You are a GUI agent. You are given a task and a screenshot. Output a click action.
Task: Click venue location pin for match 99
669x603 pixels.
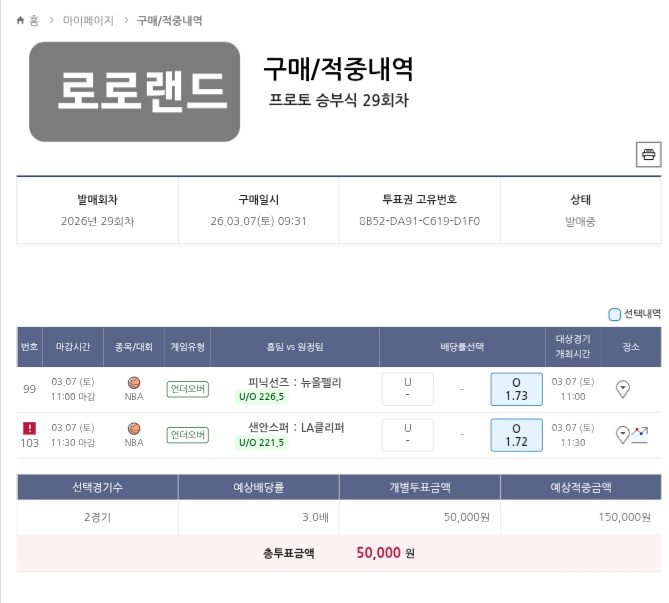click(x=623, y=388)
